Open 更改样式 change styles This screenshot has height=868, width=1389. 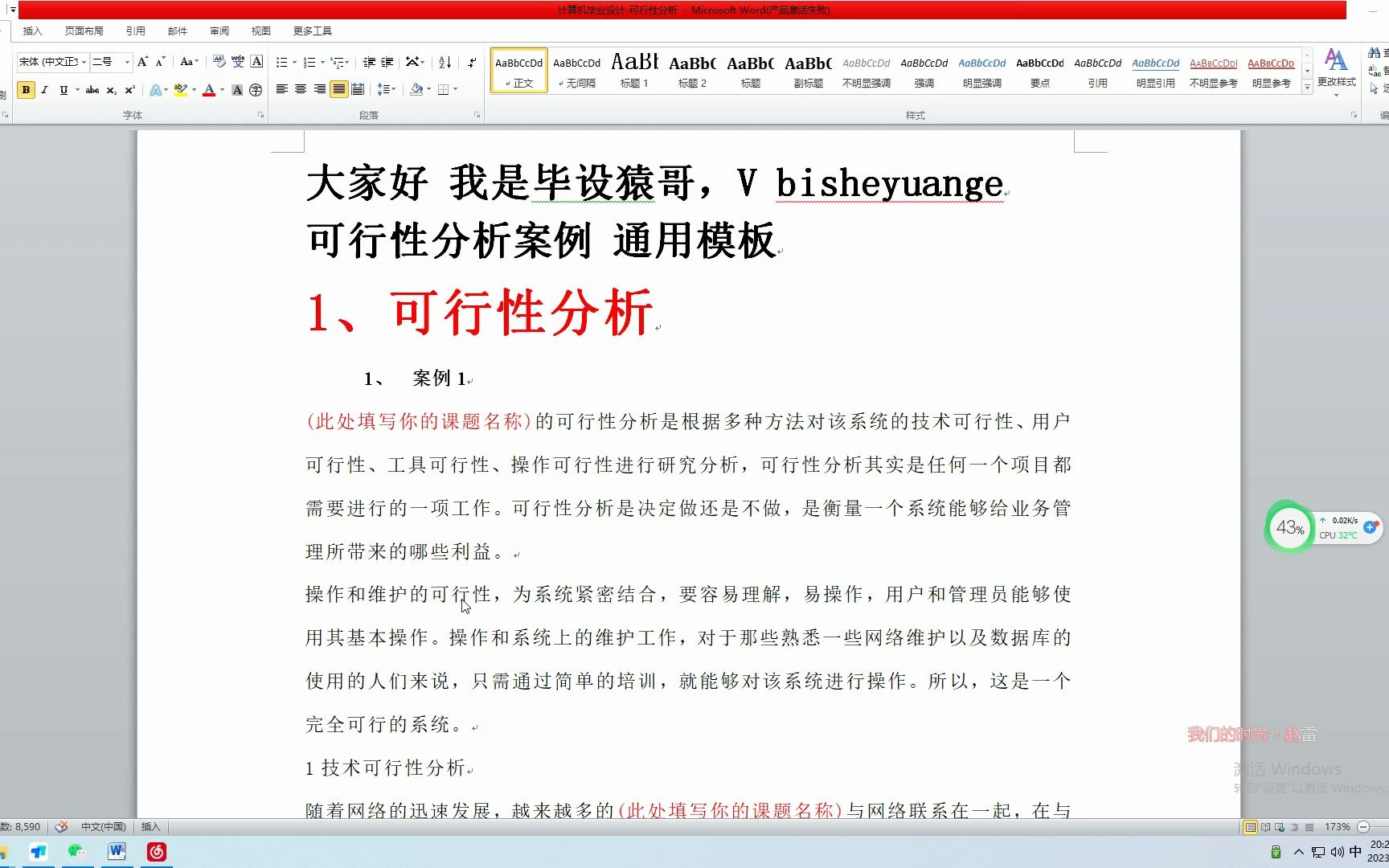1336,71
